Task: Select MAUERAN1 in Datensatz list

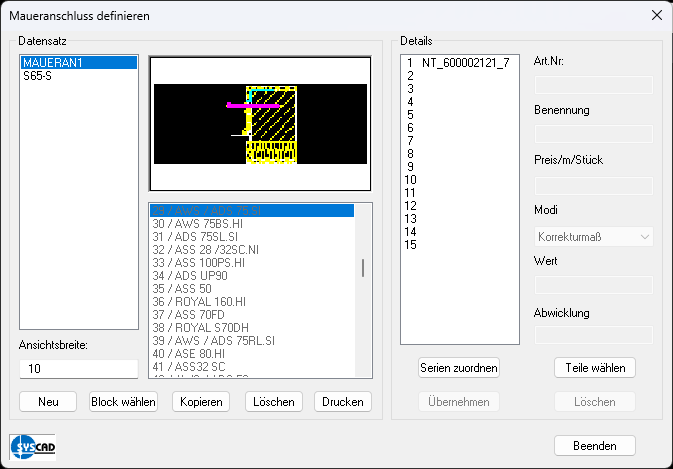Action: [x=79, y=63]
